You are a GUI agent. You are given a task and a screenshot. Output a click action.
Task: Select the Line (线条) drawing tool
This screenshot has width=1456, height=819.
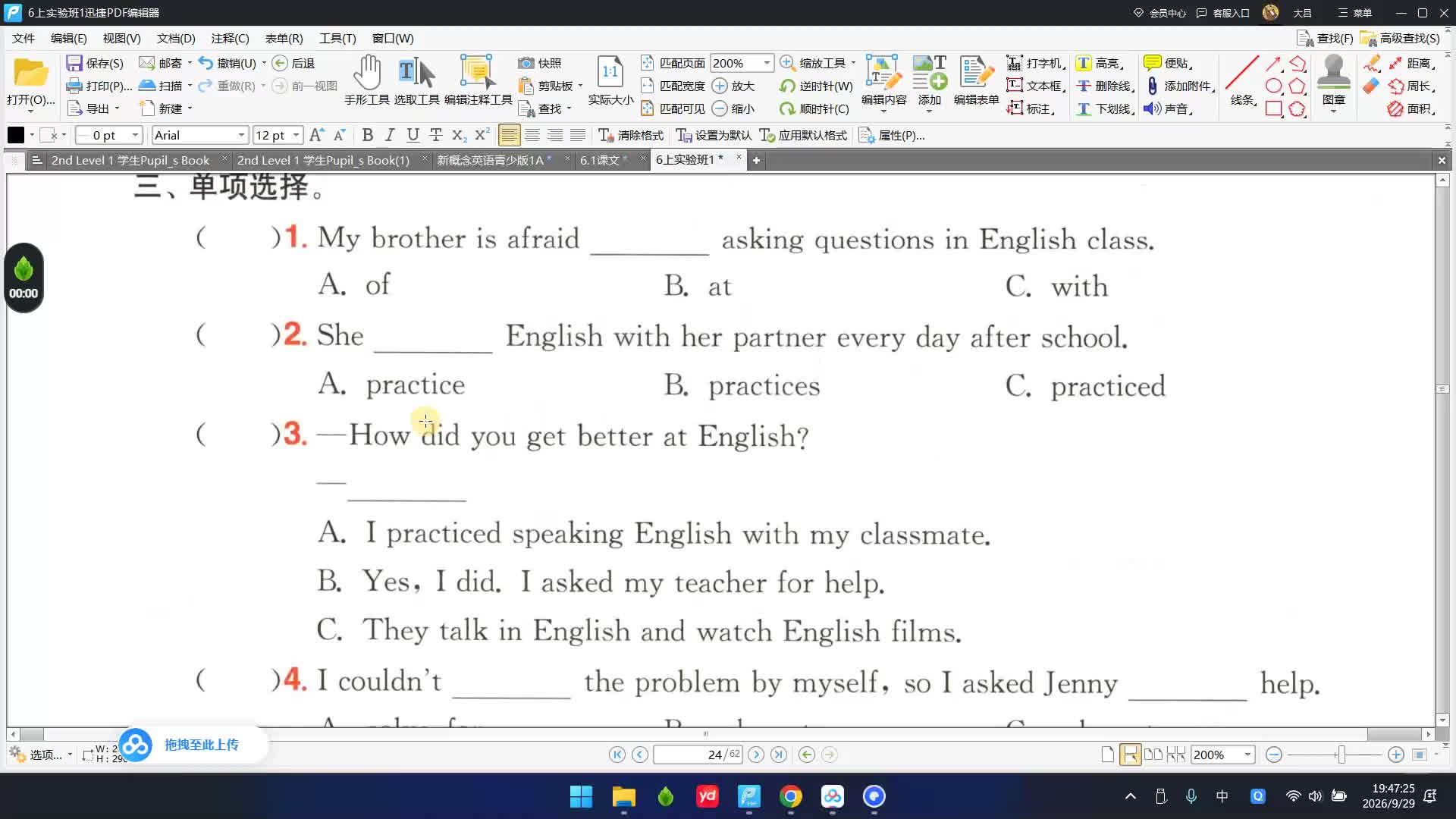pos(1242,80)
